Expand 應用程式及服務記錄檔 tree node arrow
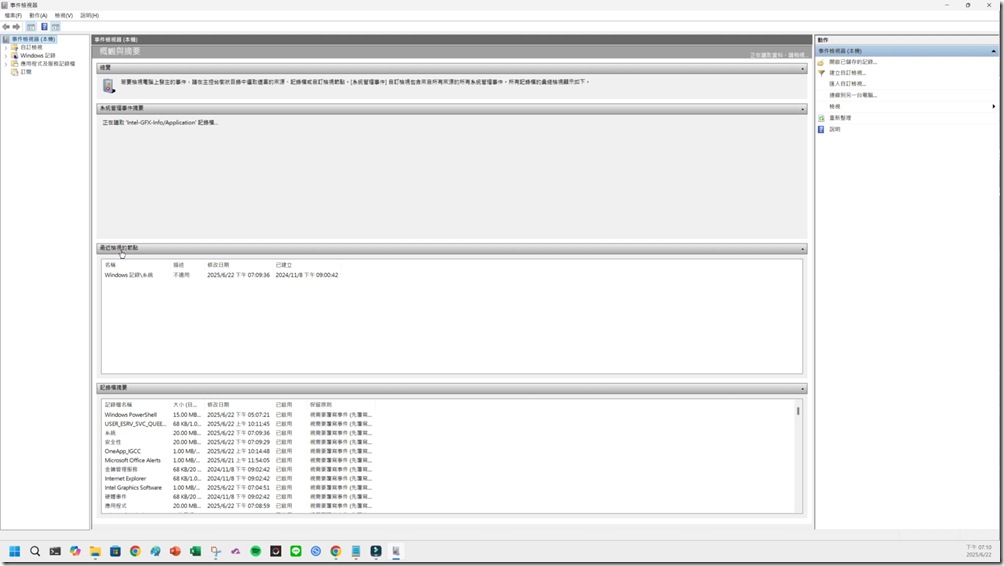Image resolution: width=1004 pixels, height=566 pixels. (6, 64)
